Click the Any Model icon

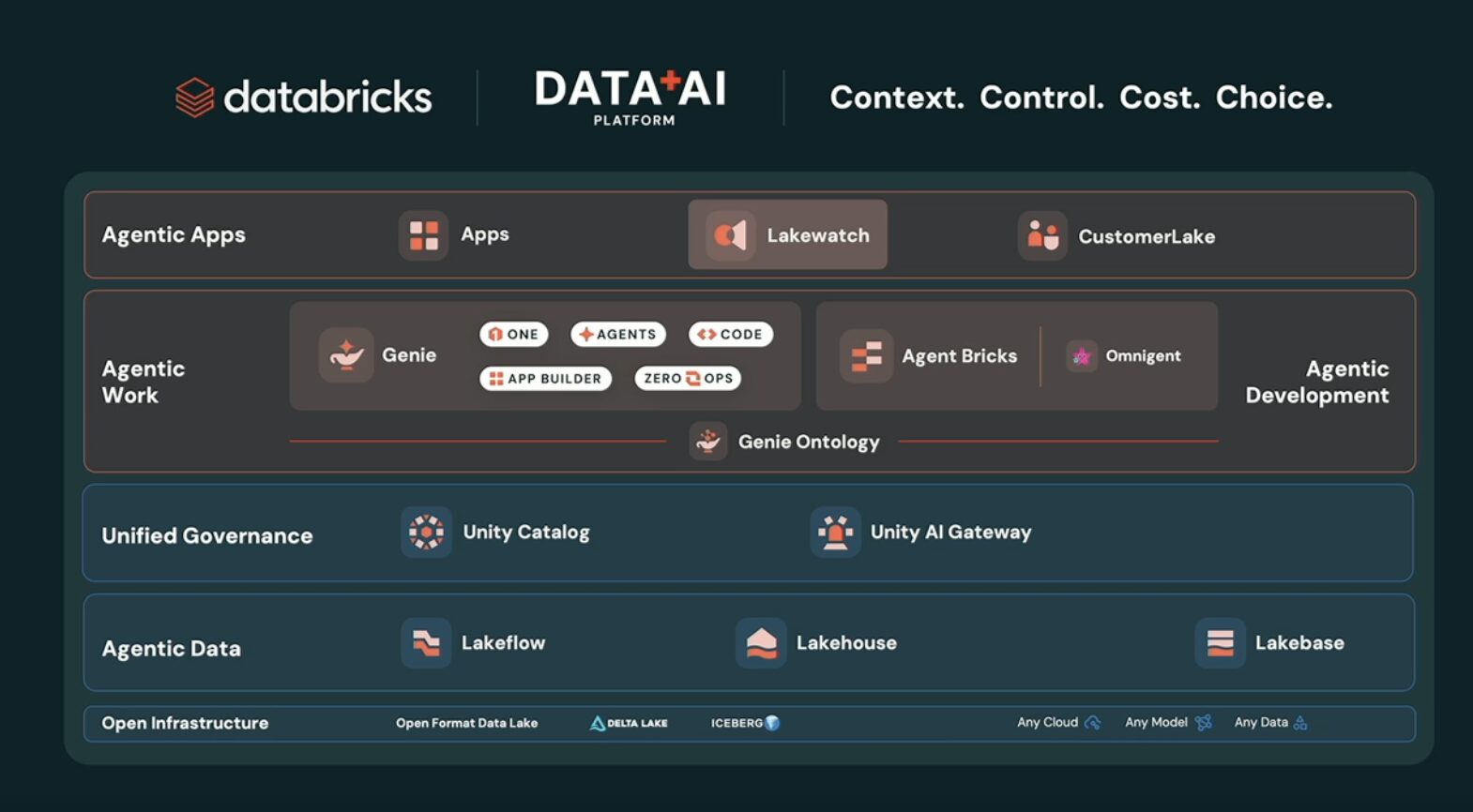1204,723
